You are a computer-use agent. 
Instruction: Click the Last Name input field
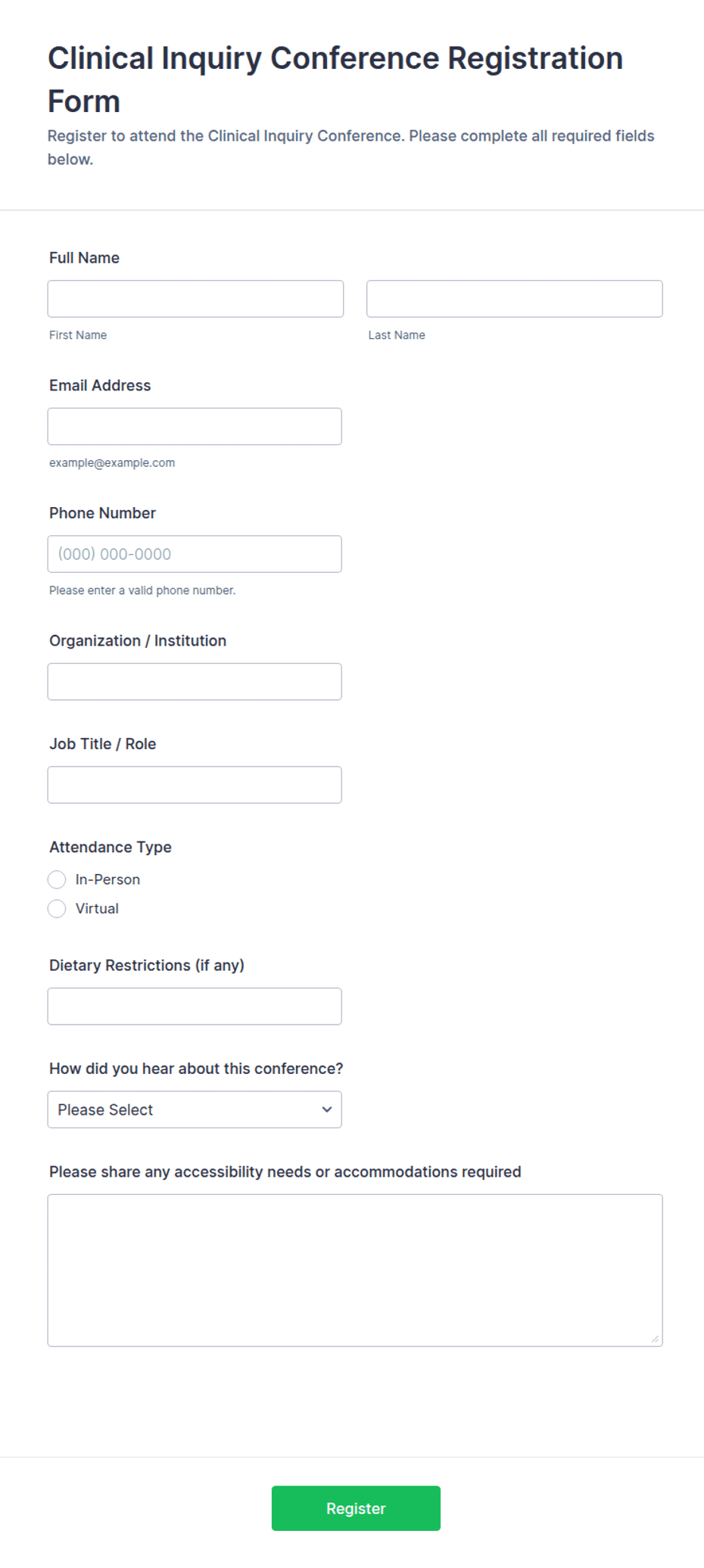click(x=515, y=299)
